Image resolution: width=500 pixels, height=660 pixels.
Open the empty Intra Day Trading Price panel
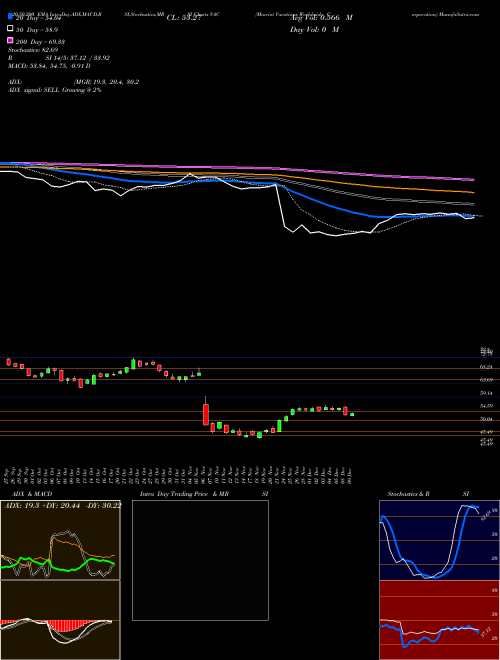pos(200,560)
